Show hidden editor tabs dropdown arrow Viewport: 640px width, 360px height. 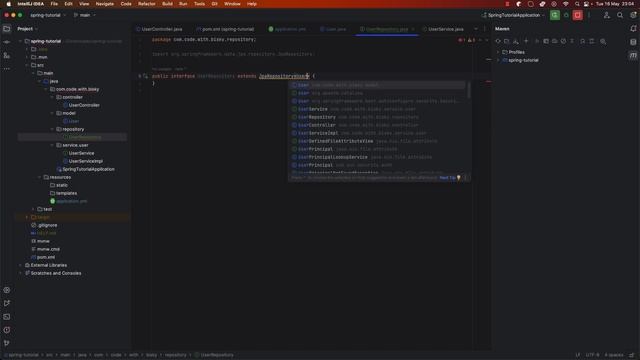point(476,29)
